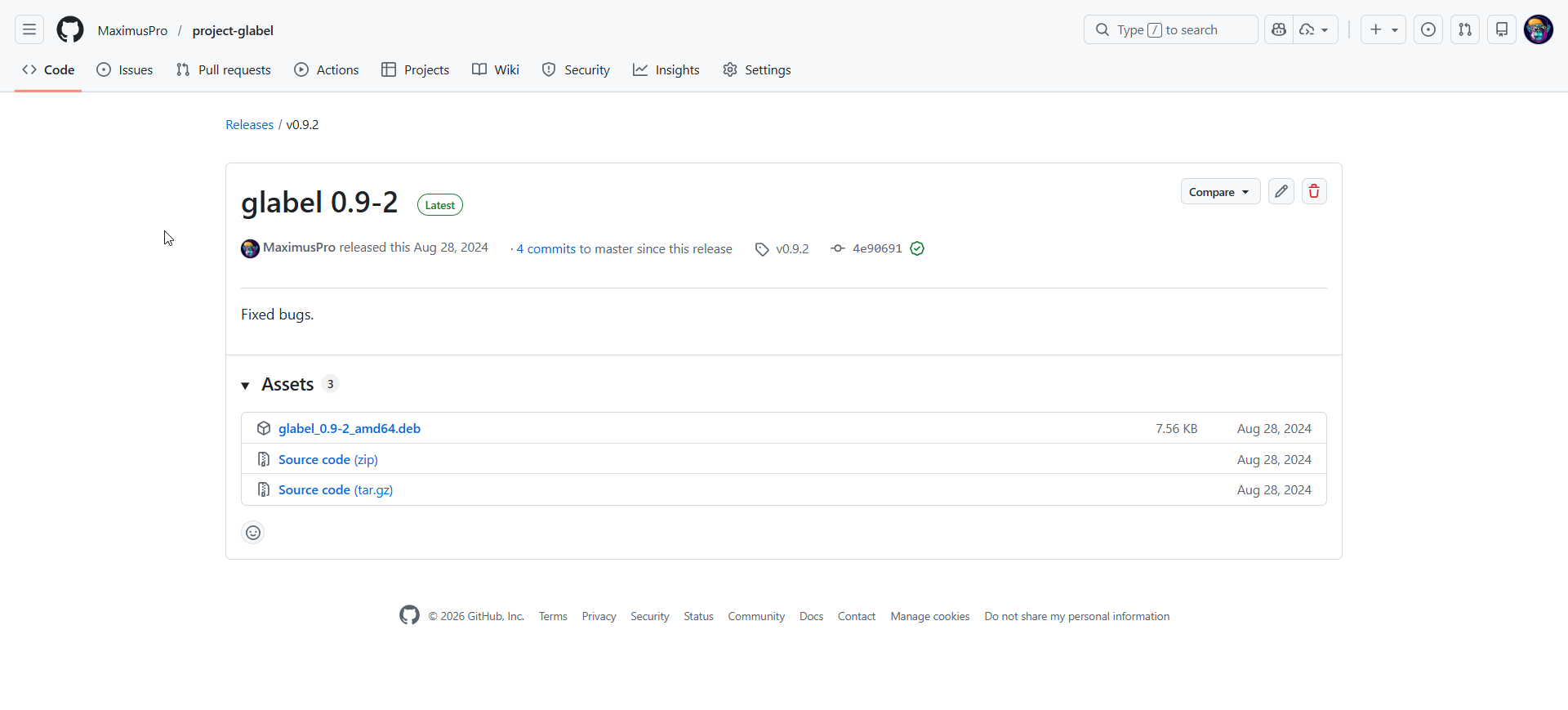Open footer Terms link
Screen dimensions: 1568x710
pyautogui.click(x=553, y=616)
